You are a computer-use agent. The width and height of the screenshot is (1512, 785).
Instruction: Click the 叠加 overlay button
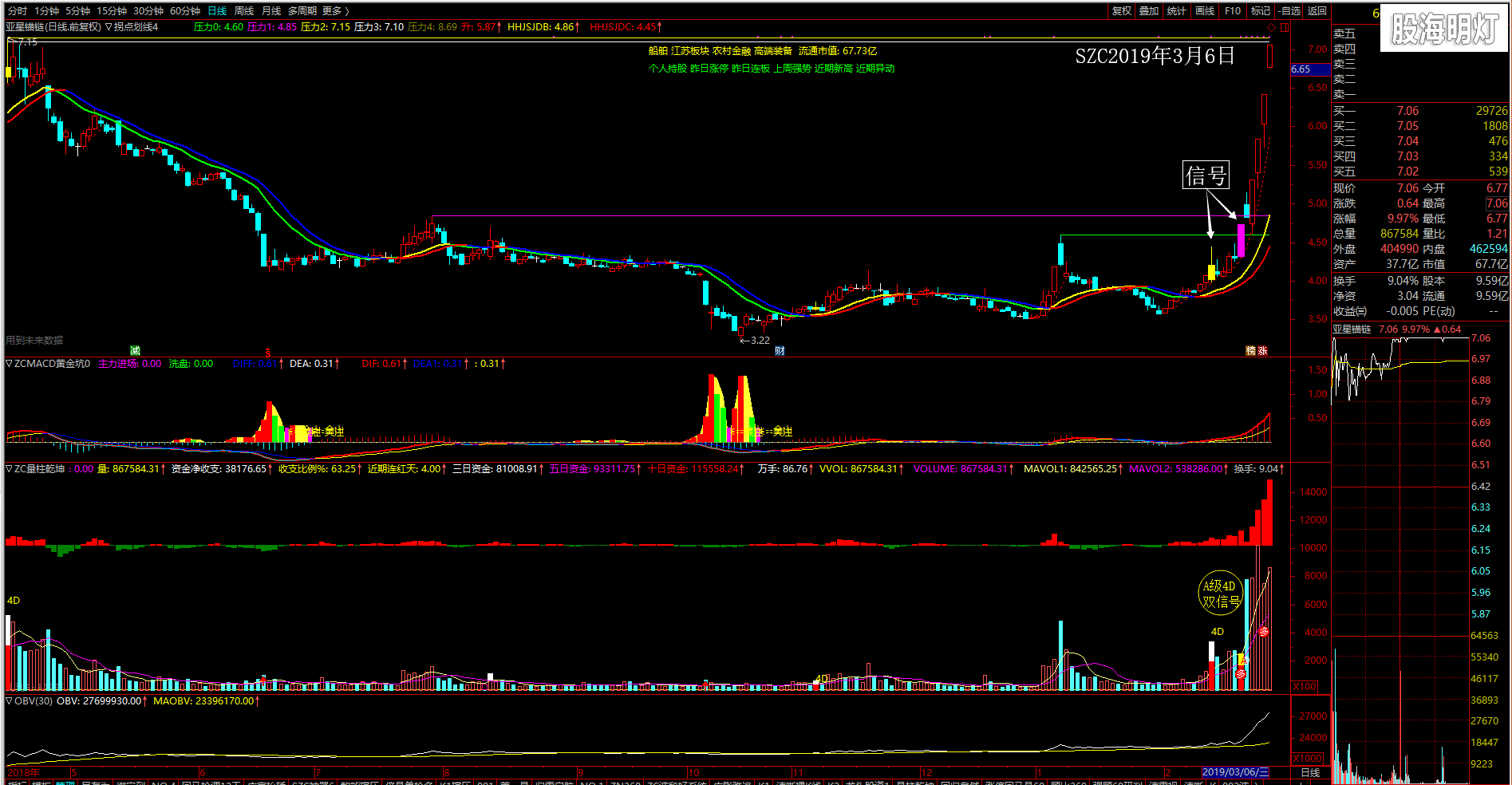[x=1149, y=10]
